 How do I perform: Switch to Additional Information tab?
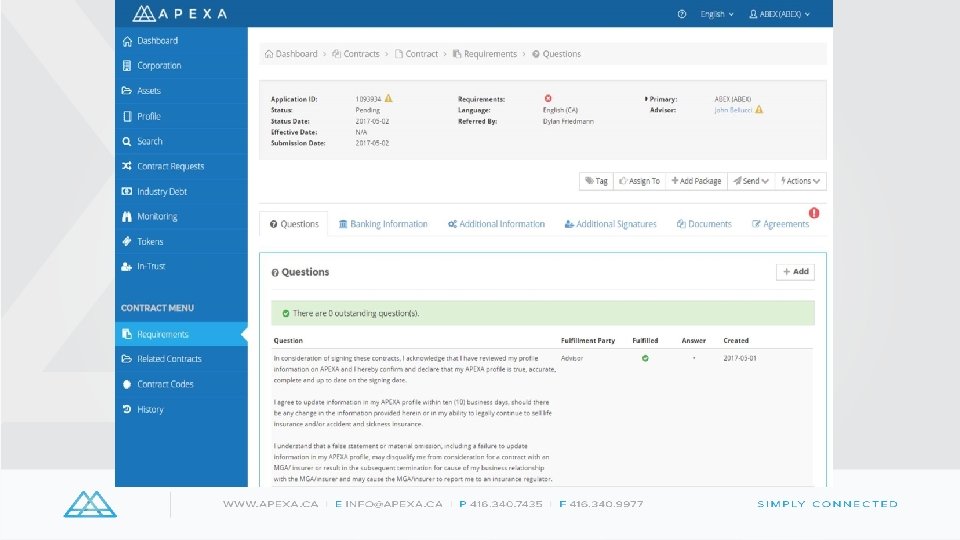pos(496,224)
